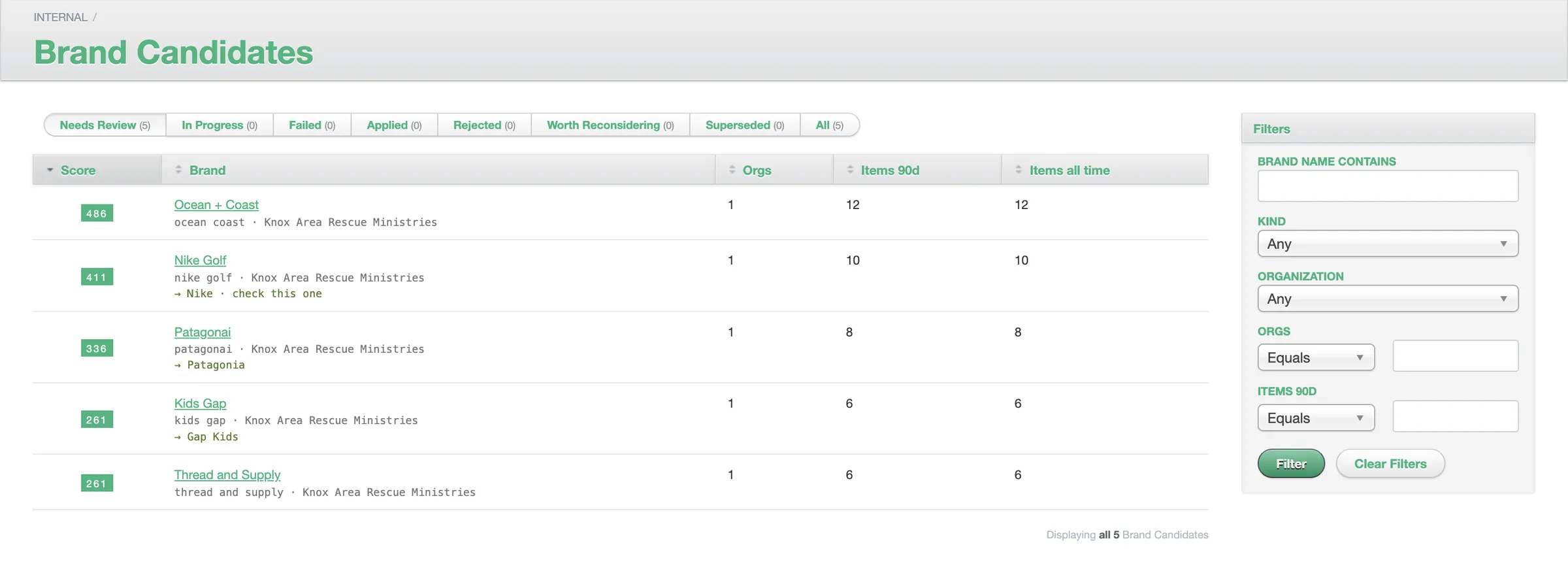This screenshot has width=1568, height=588.
Task: Click the Clear Filters button
Action: click(1390, 464)
